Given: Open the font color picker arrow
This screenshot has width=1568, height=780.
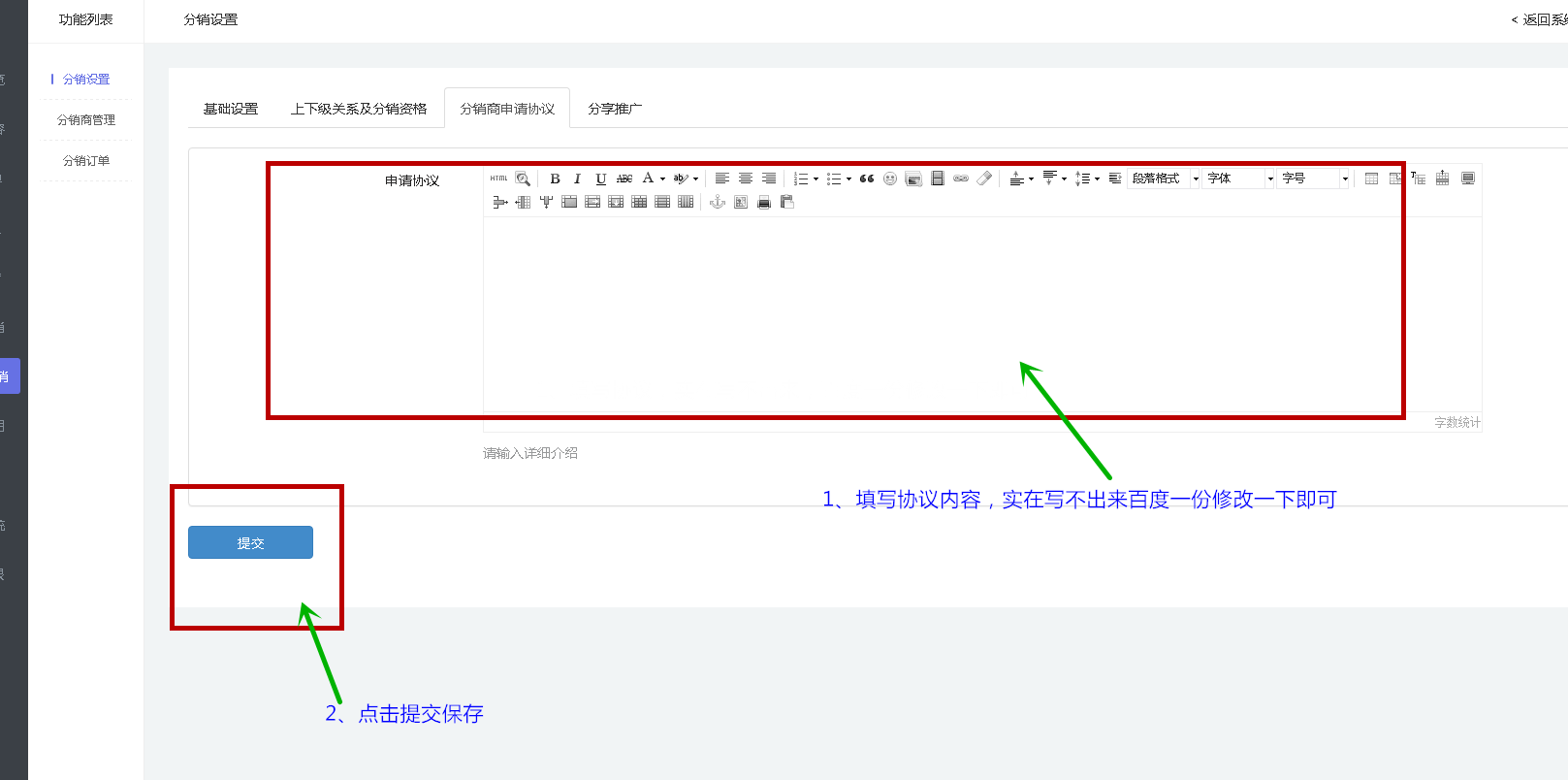Looking at the screenshot, I should 662,179.
